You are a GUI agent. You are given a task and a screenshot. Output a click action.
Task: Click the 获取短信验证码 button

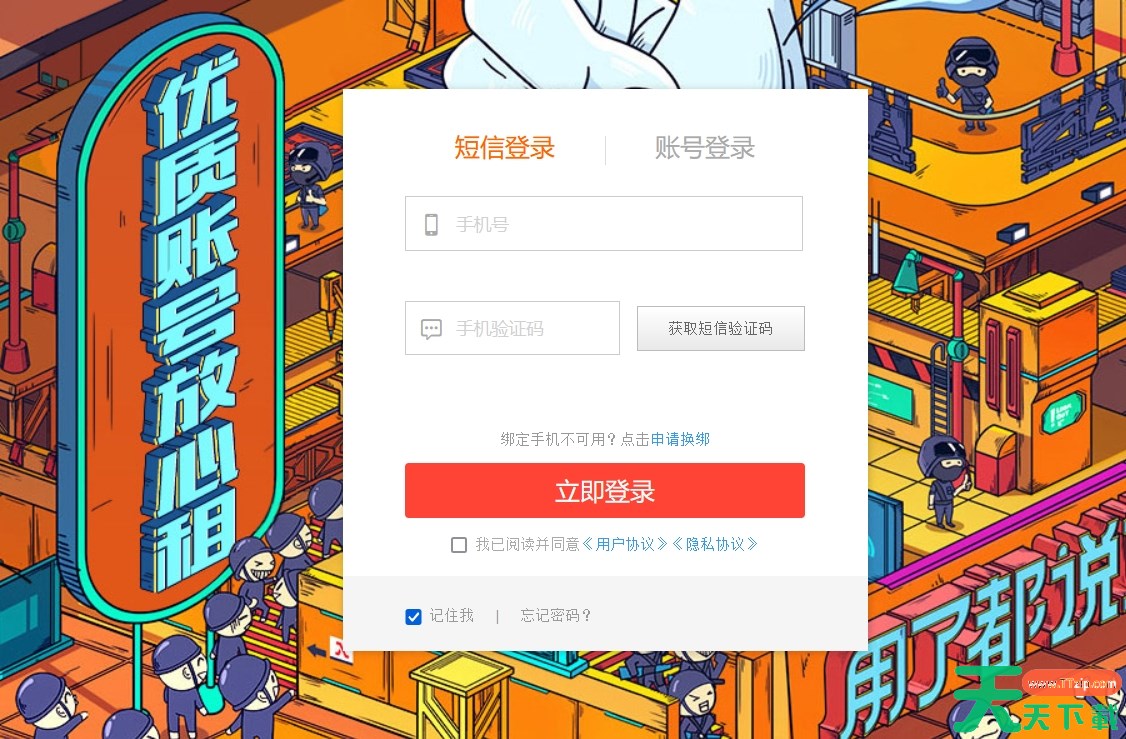coord(720,328)
